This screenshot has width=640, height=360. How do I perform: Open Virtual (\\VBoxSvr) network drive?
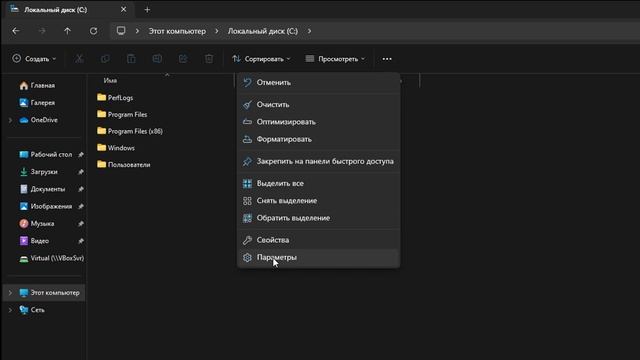point(51,258)
